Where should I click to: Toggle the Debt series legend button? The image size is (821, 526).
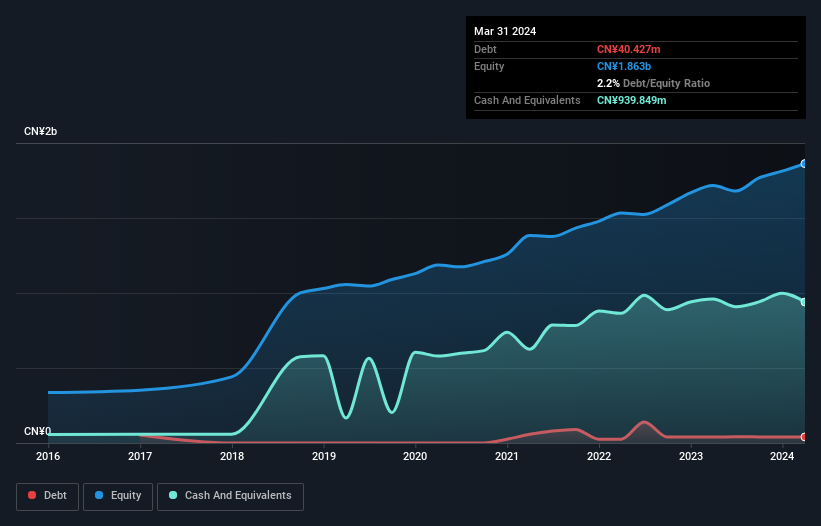pyautogui.click(x=47, y=496)
